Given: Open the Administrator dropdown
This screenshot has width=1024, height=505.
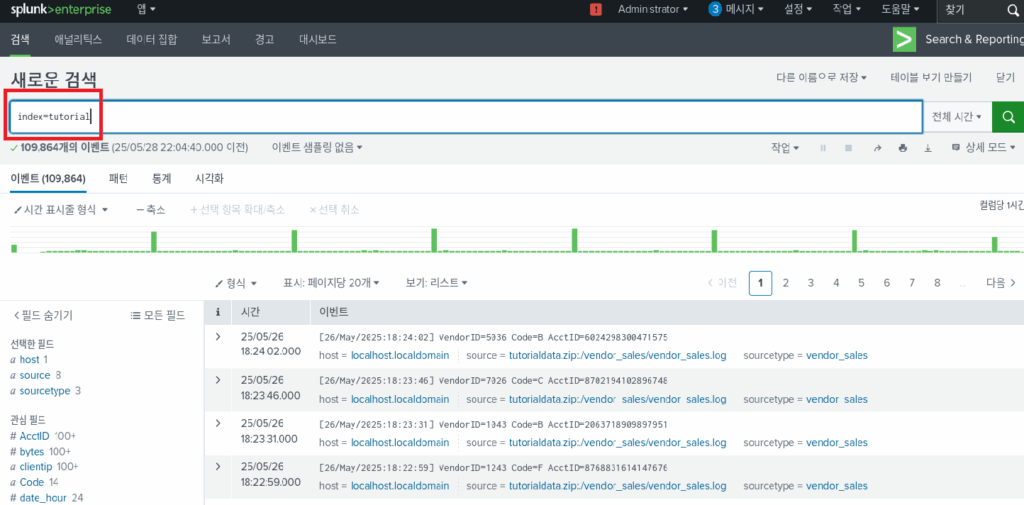Looking at the screenshot, I should (653, 9).
